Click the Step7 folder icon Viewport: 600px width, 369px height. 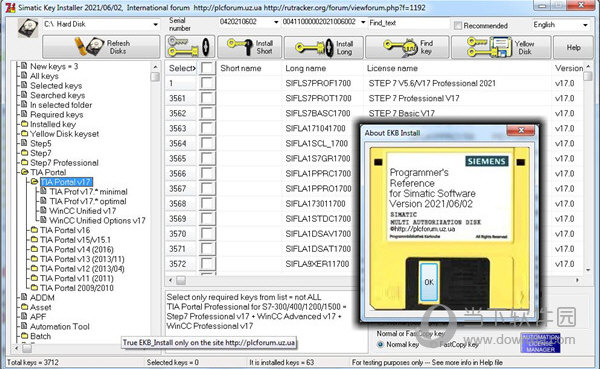pyautogui.click(x=24, y=153)
